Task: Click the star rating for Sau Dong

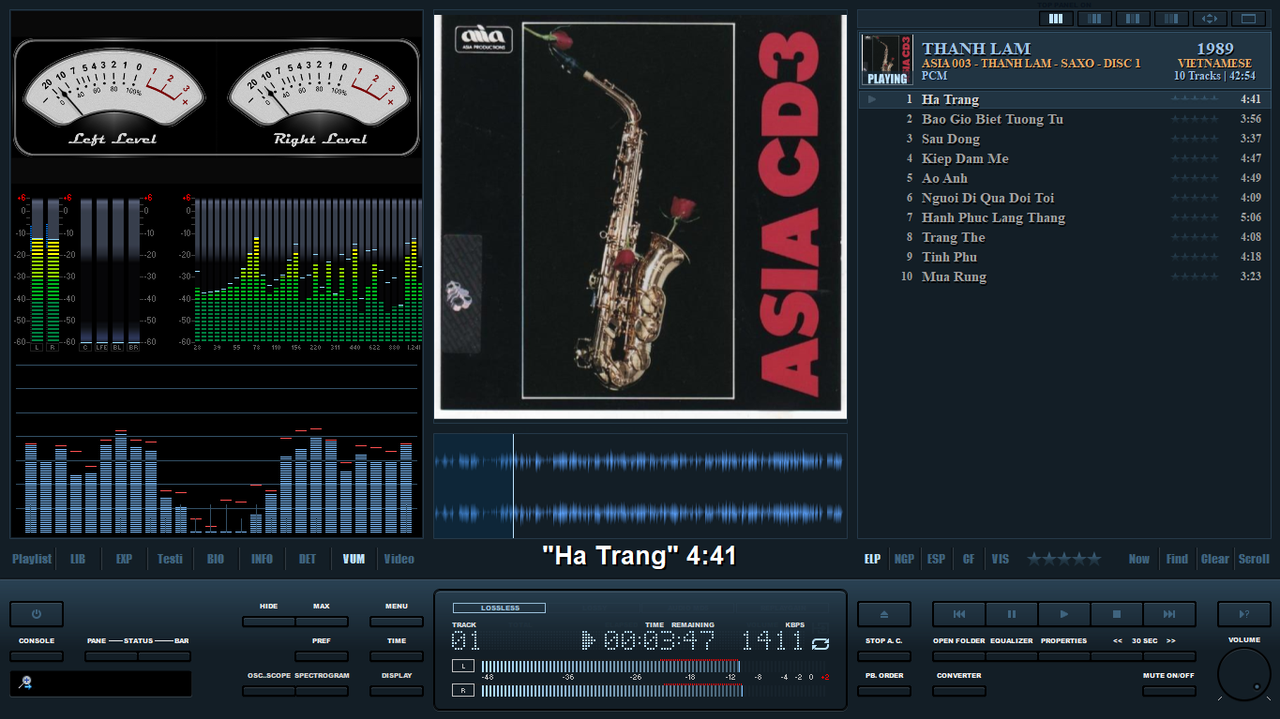Action: (1195, 139)
